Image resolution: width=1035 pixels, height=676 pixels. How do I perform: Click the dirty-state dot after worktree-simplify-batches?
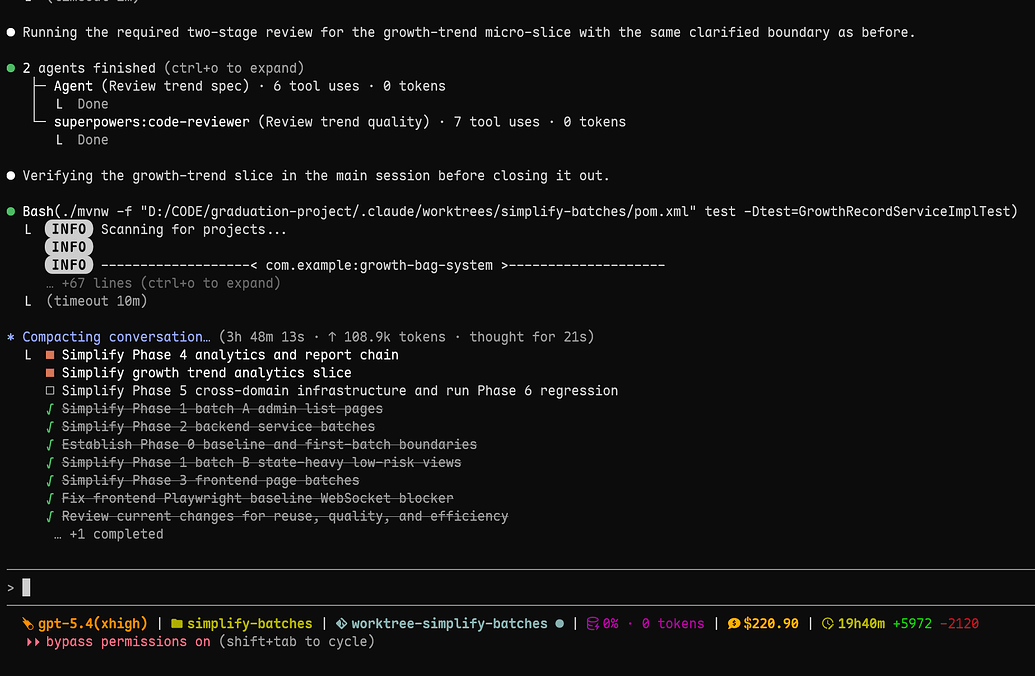[560, 624]
